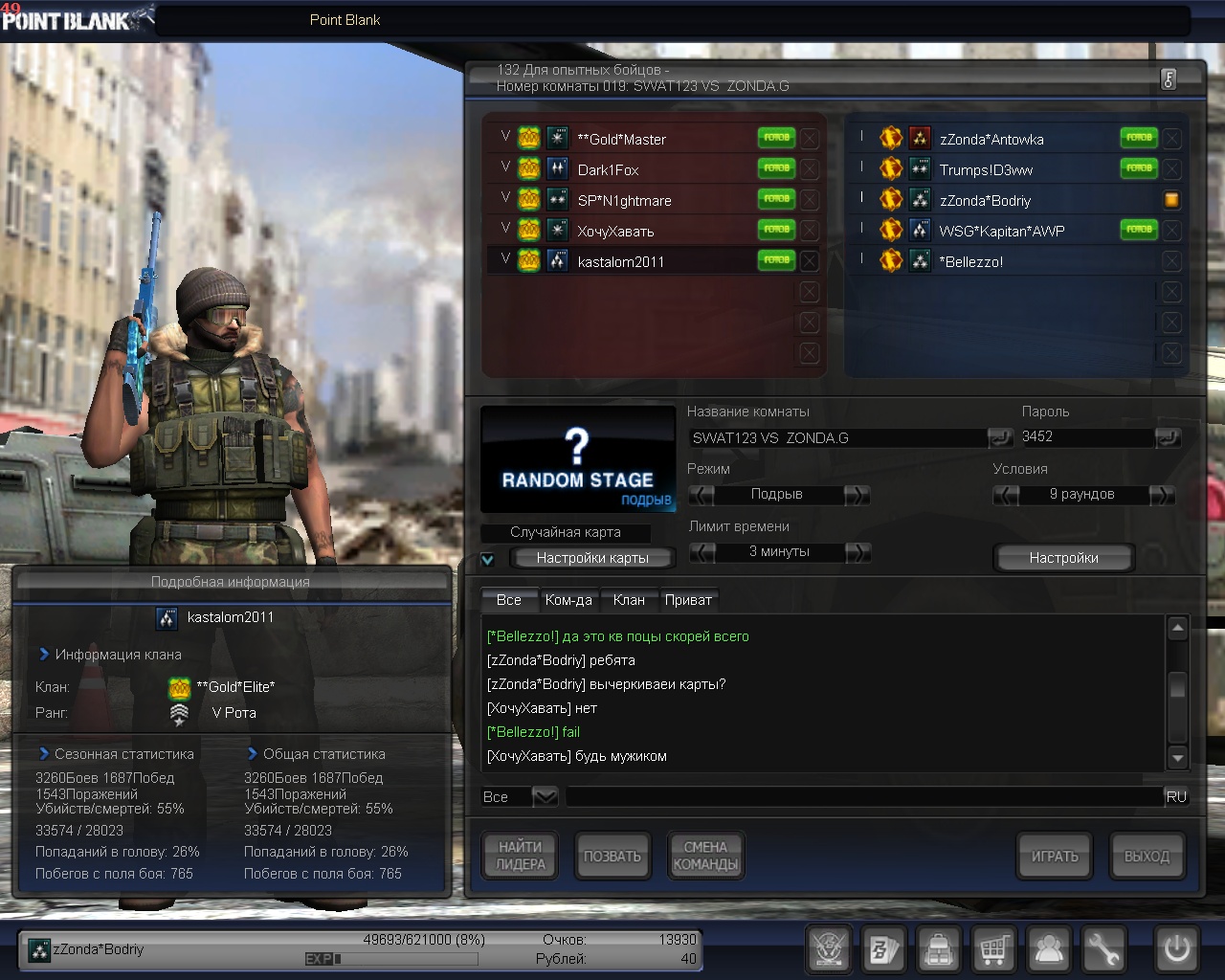1225x980 pixels.
Task: Toggle ready status for ХочуХавать
Action: pyautogui.click(x=776, y=231)
